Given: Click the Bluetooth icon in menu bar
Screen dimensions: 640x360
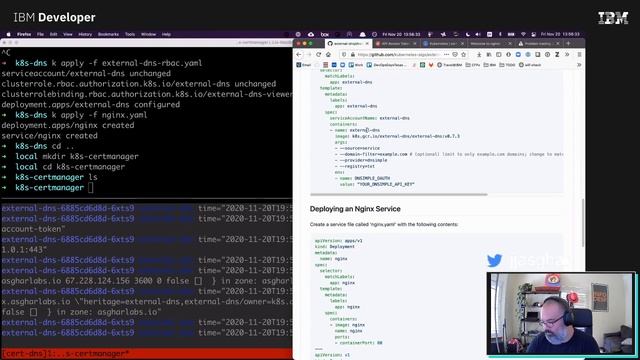Looking at the screenshot, I should point(500,34).
